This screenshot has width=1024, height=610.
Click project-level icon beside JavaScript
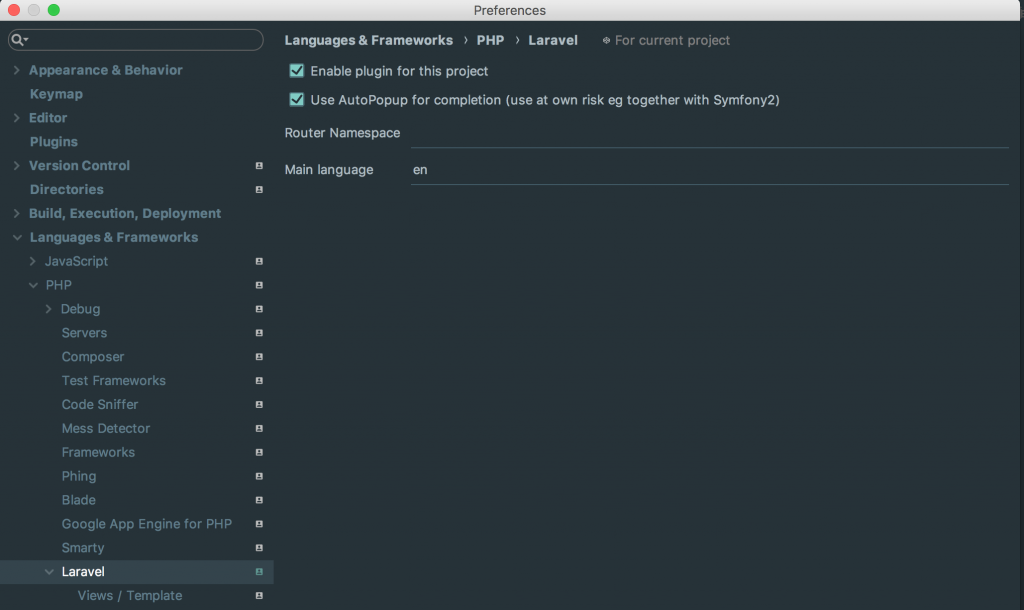[x=259, y=261]
